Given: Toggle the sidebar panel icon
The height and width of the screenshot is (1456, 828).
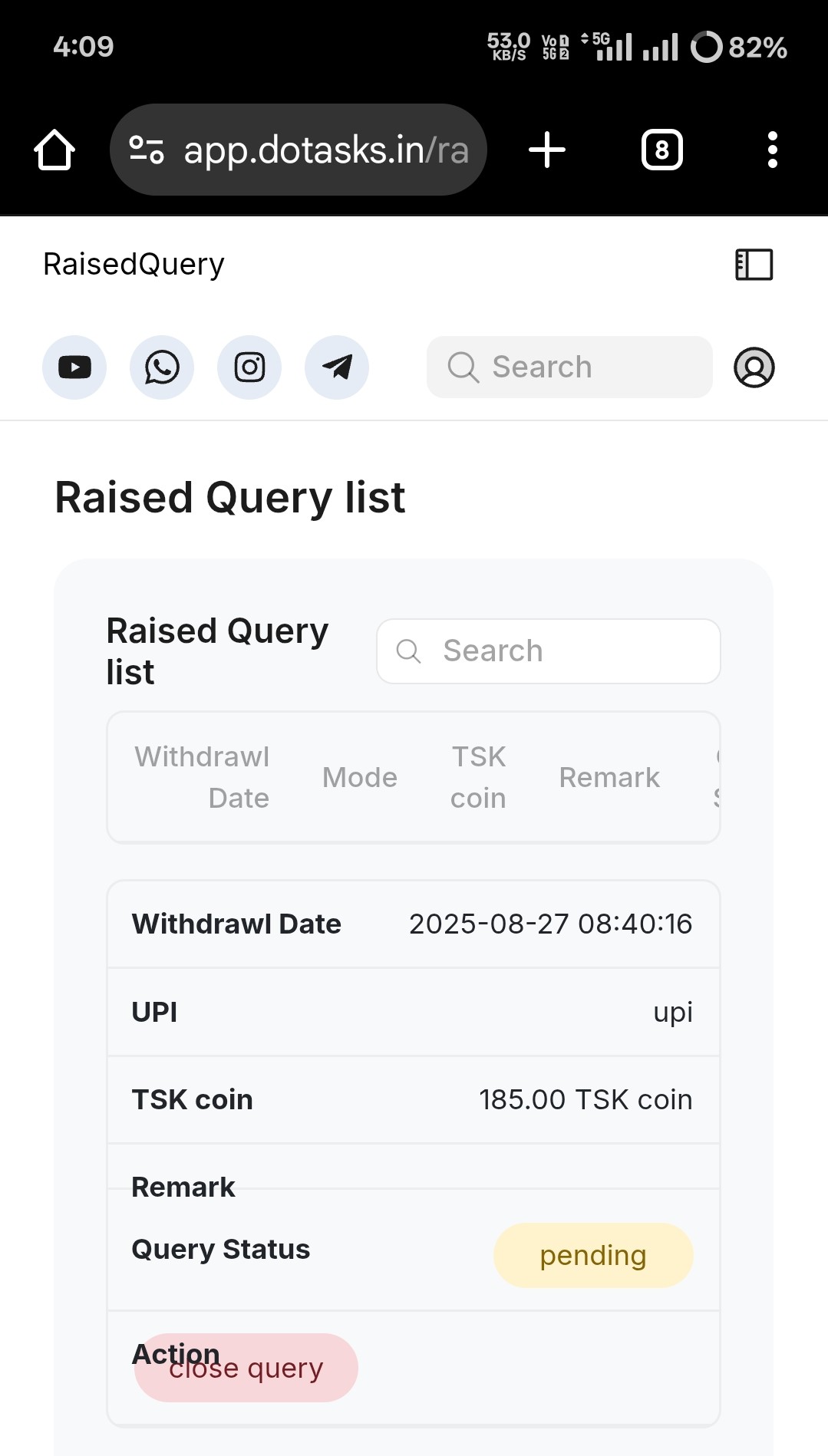Looking at the screenshot, I should (x=754, y=265).
